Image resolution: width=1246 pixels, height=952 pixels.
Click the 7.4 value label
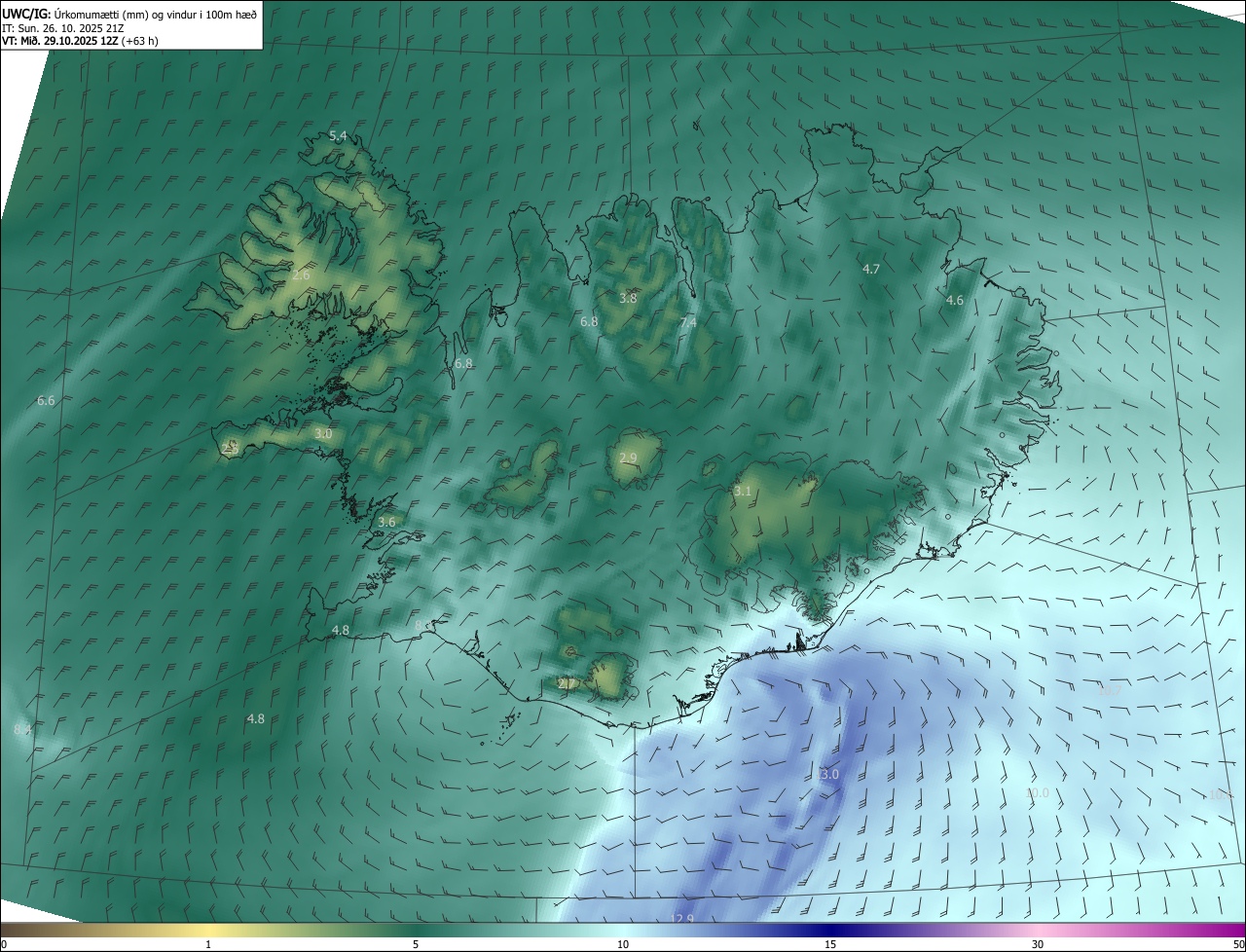[x=688, y=322]
